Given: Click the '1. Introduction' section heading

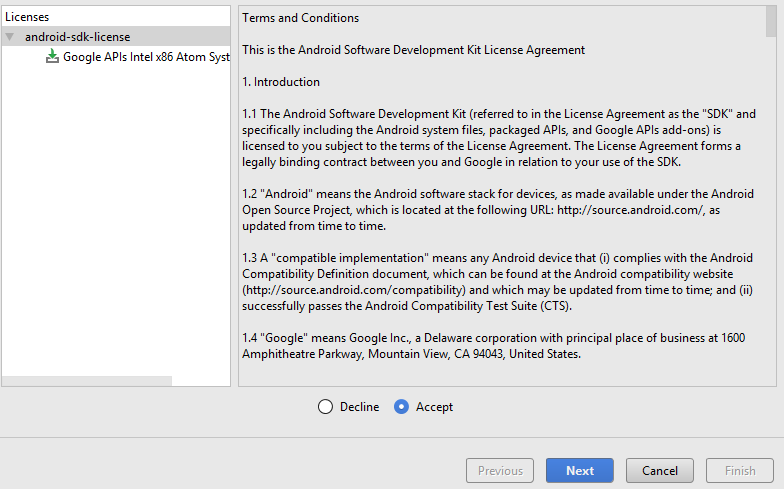Looking at the screenshot, I should pos(281,82).
